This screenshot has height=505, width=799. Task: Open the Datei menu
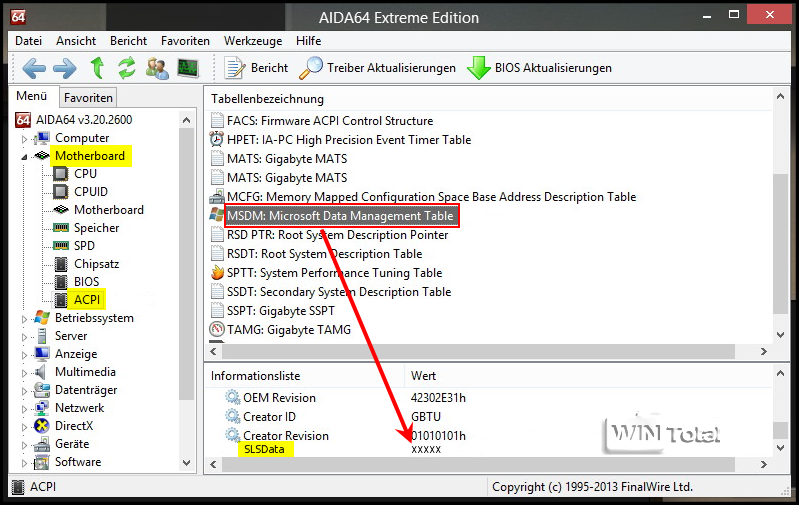click(29, 41)
